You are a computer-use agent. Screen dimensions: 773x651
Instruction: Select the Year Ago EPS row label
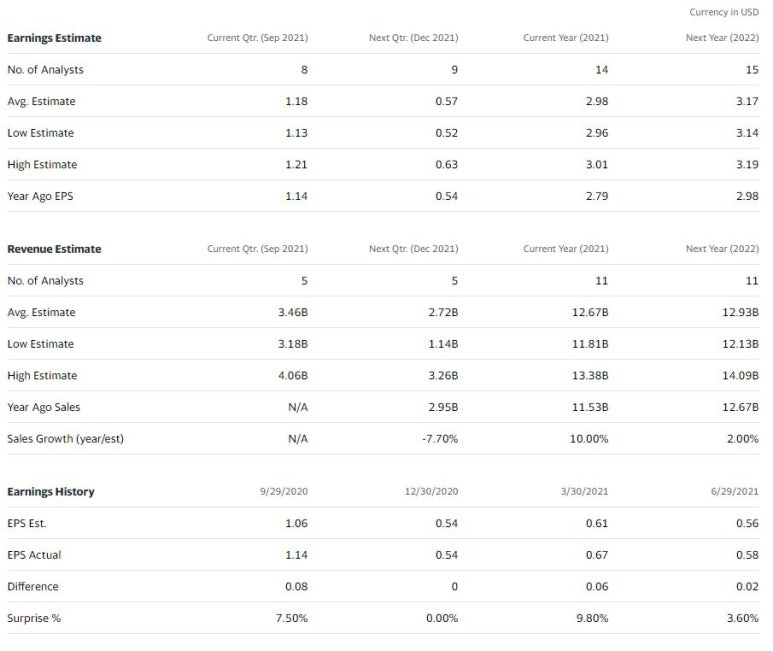(40, 196)
